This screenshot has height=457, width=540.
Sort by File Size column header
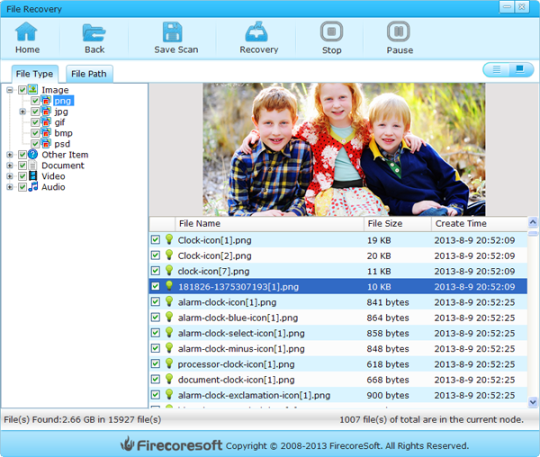(x=397, y=224)
